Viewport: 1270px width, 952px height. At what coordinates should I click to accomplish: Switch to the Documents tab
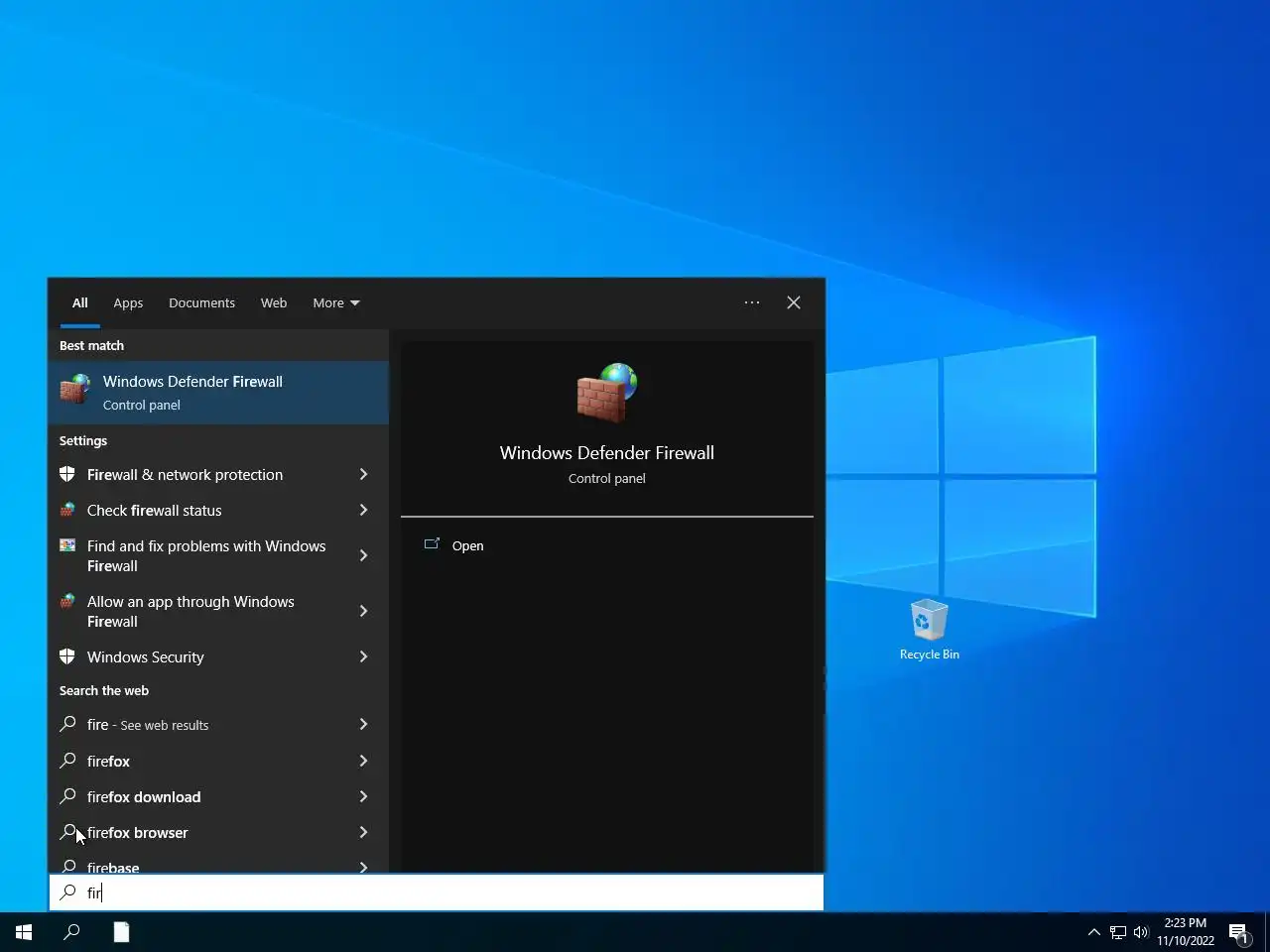pos(201,302)
